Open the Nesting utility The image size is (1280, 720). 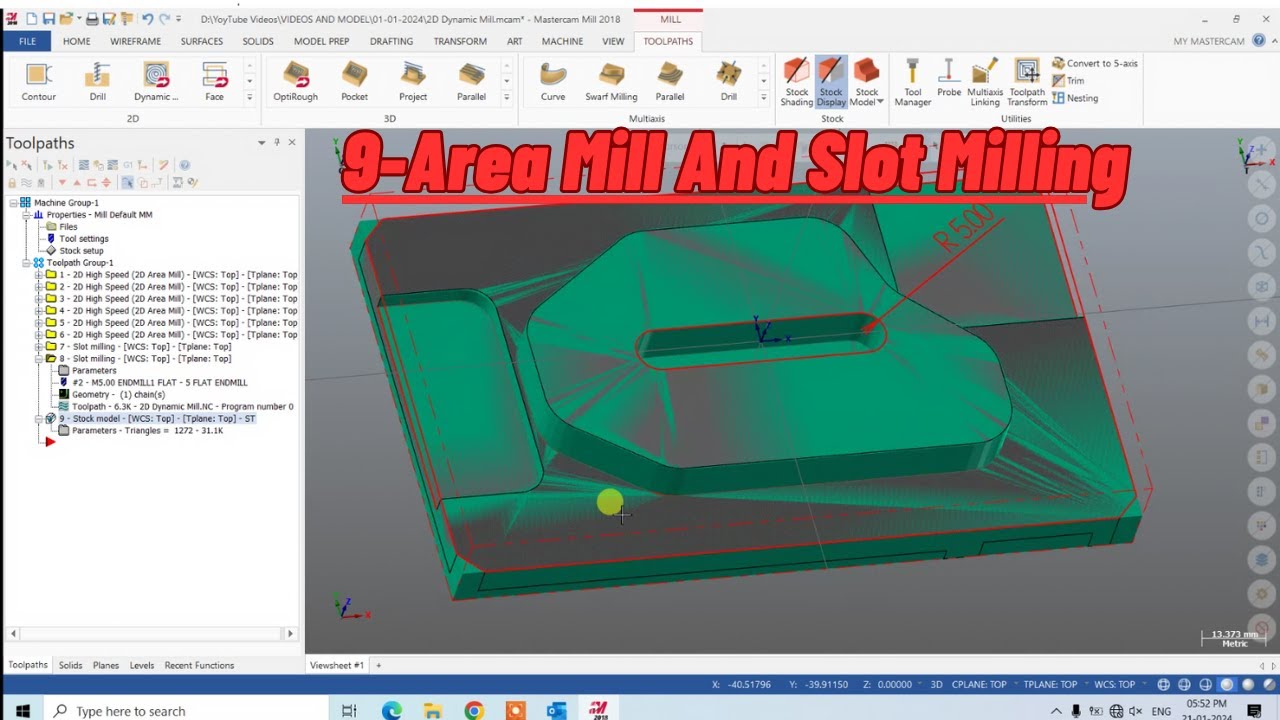(1075, 98)
